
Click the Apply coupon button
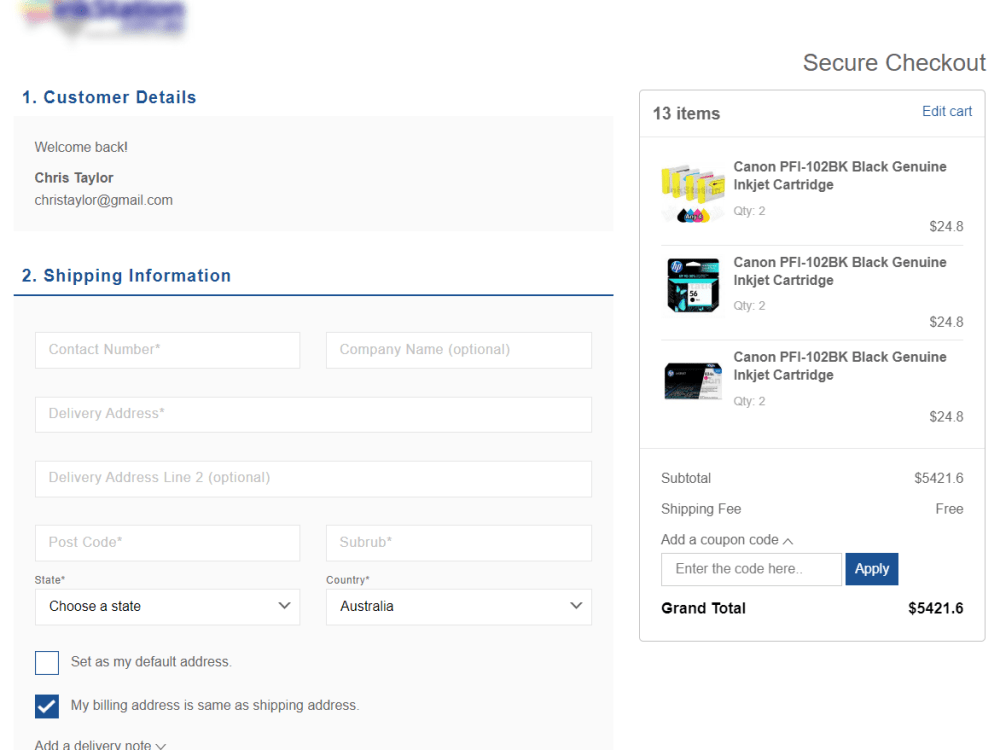point(871,569)
